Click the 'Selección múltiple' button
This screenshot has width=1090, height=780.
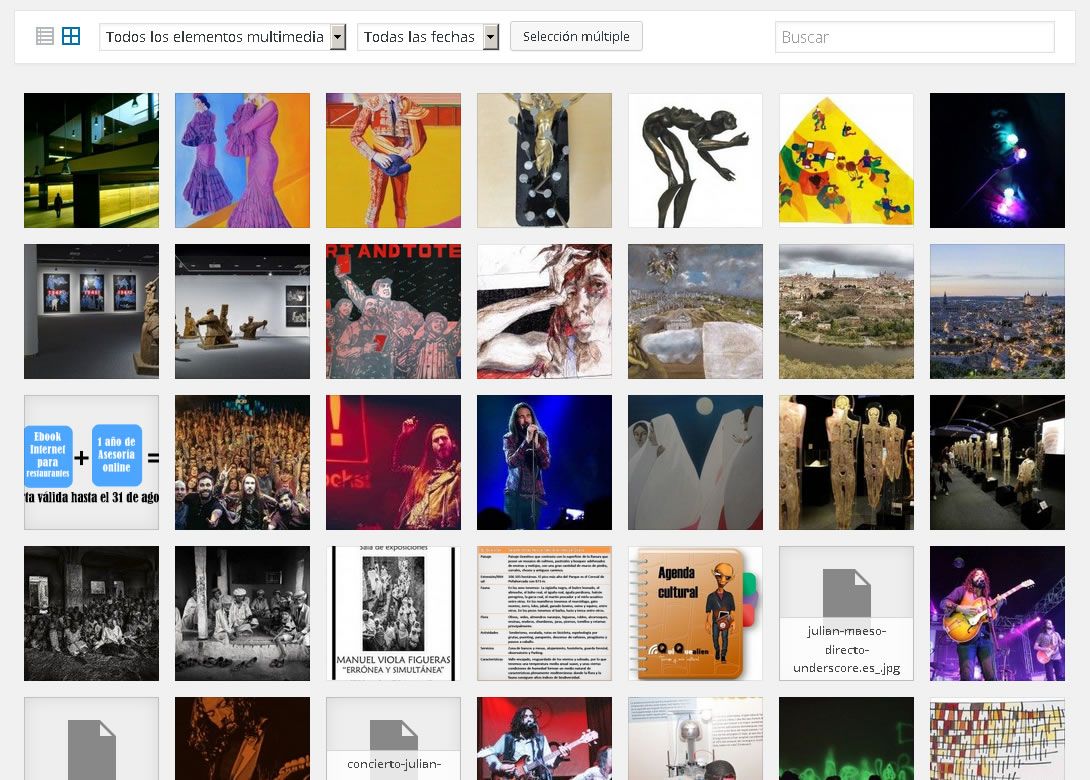576,36
